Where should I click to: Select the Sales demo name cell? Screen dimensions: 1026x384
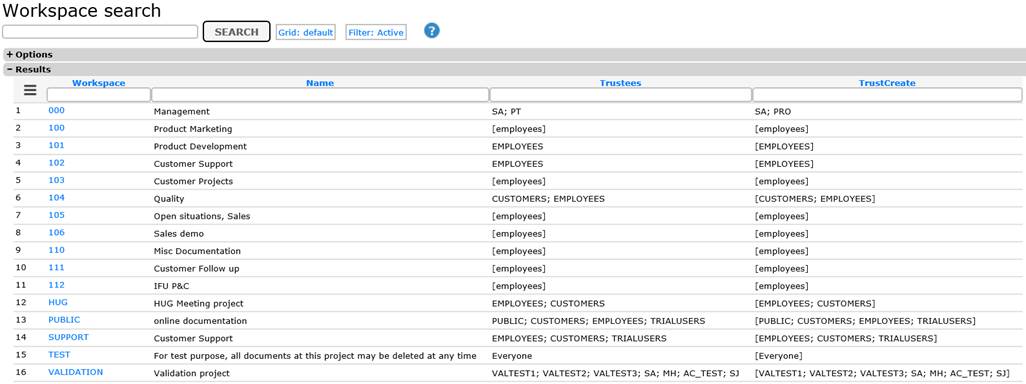point(178,234)
